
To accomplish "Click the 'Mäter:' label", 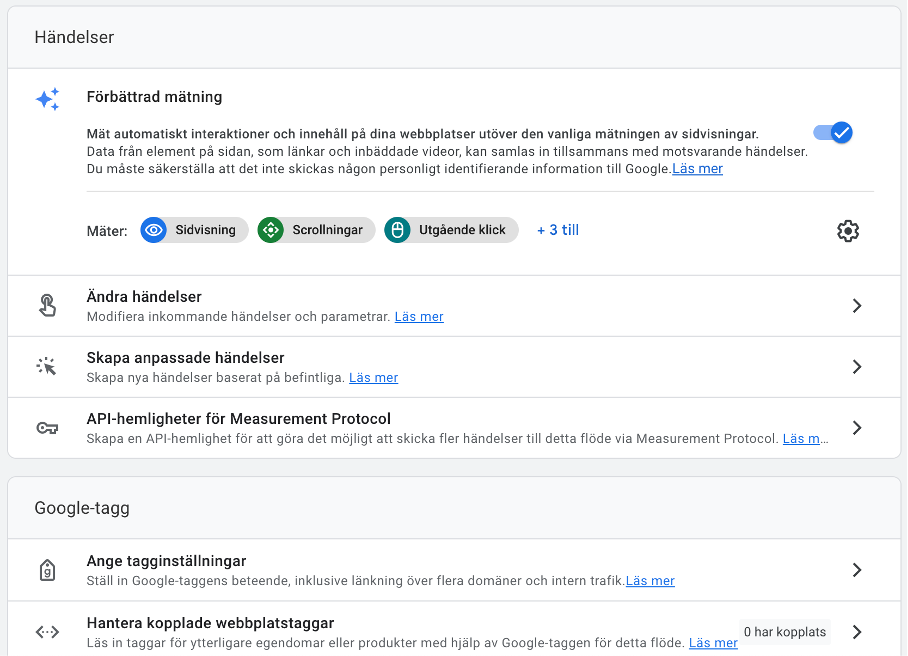I will [x=107, y=231].
